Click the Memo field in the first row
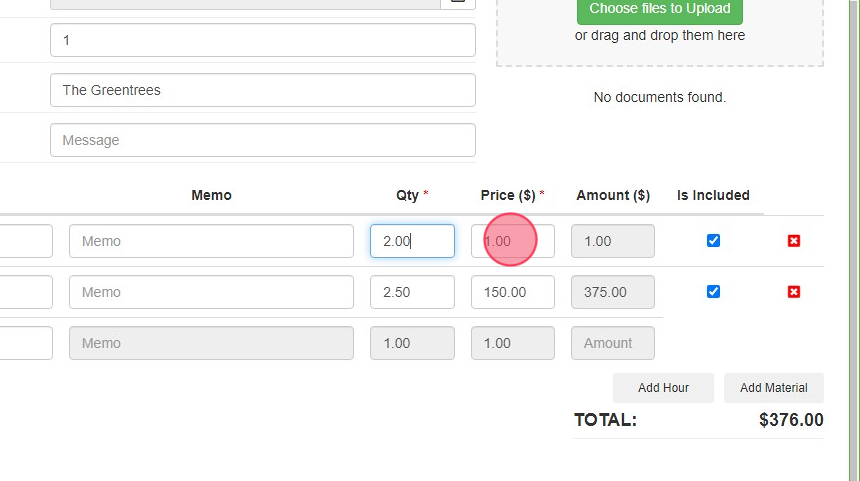This screenshot has height=481, width=860. point(211,241)
